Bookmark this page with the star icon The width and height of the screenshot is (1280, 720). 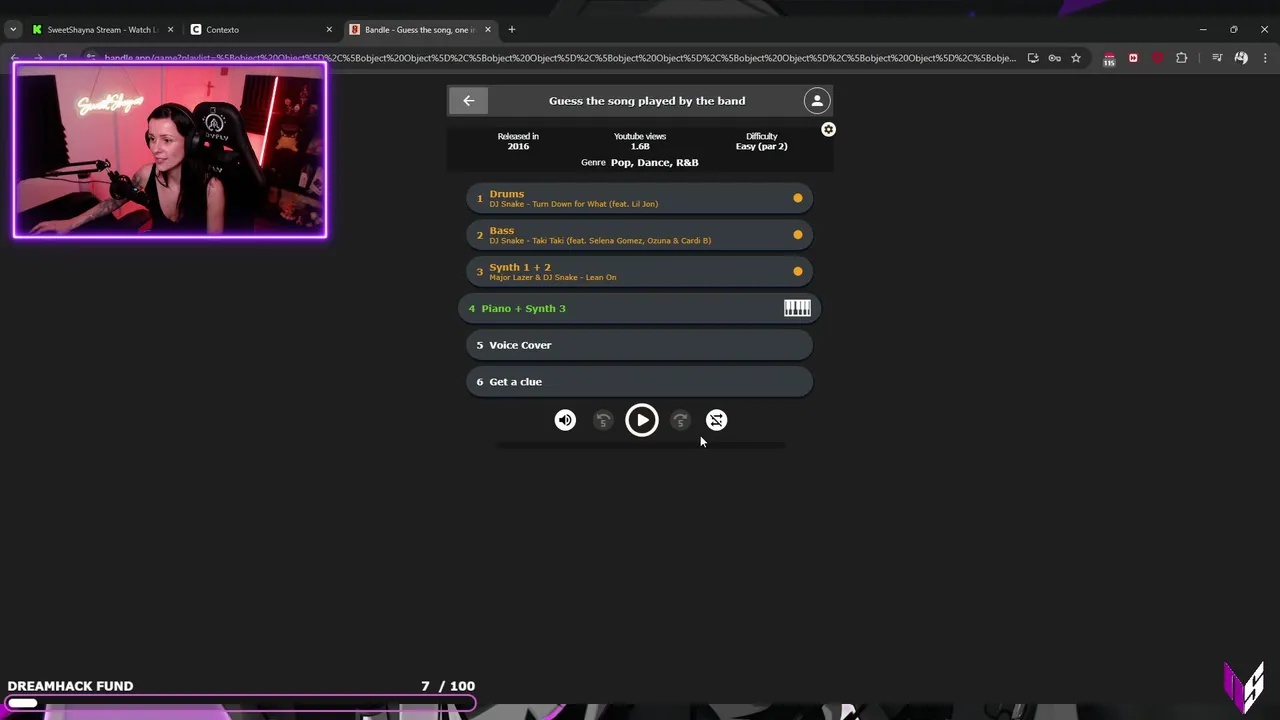tap(1076, 58)
